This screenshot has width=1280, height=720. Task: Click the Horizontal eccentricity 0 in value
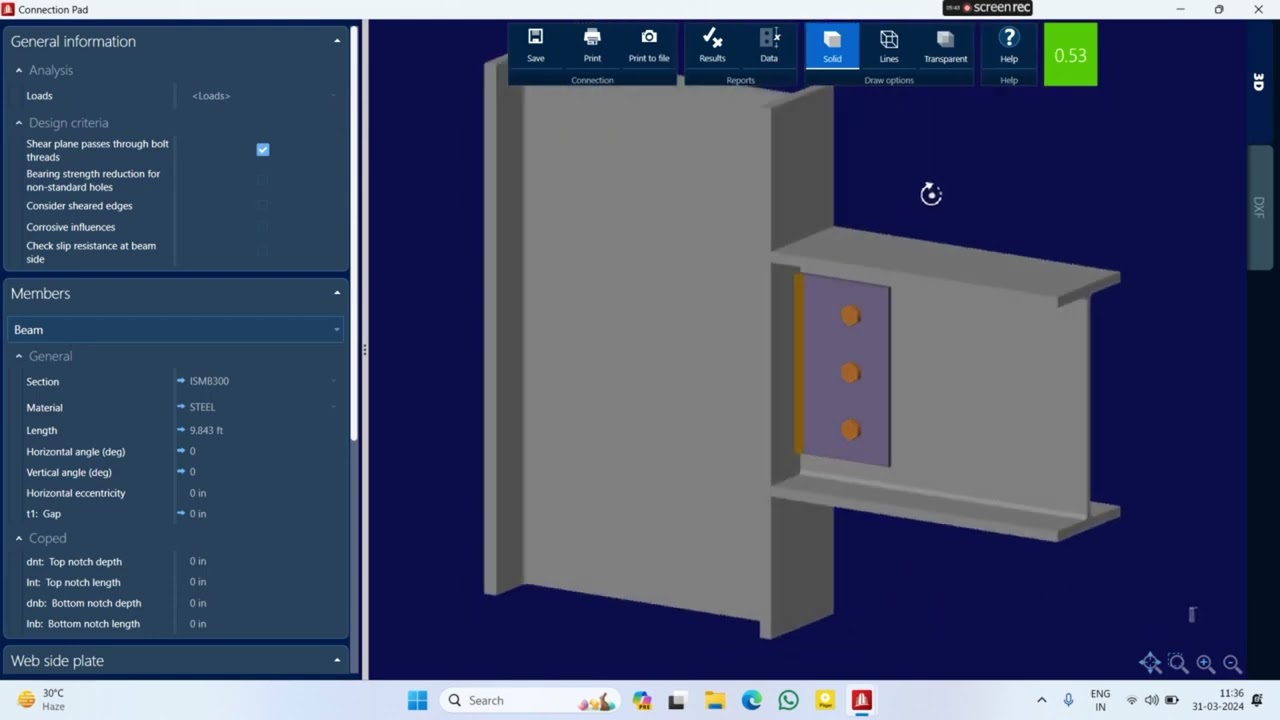coord(198,493)
